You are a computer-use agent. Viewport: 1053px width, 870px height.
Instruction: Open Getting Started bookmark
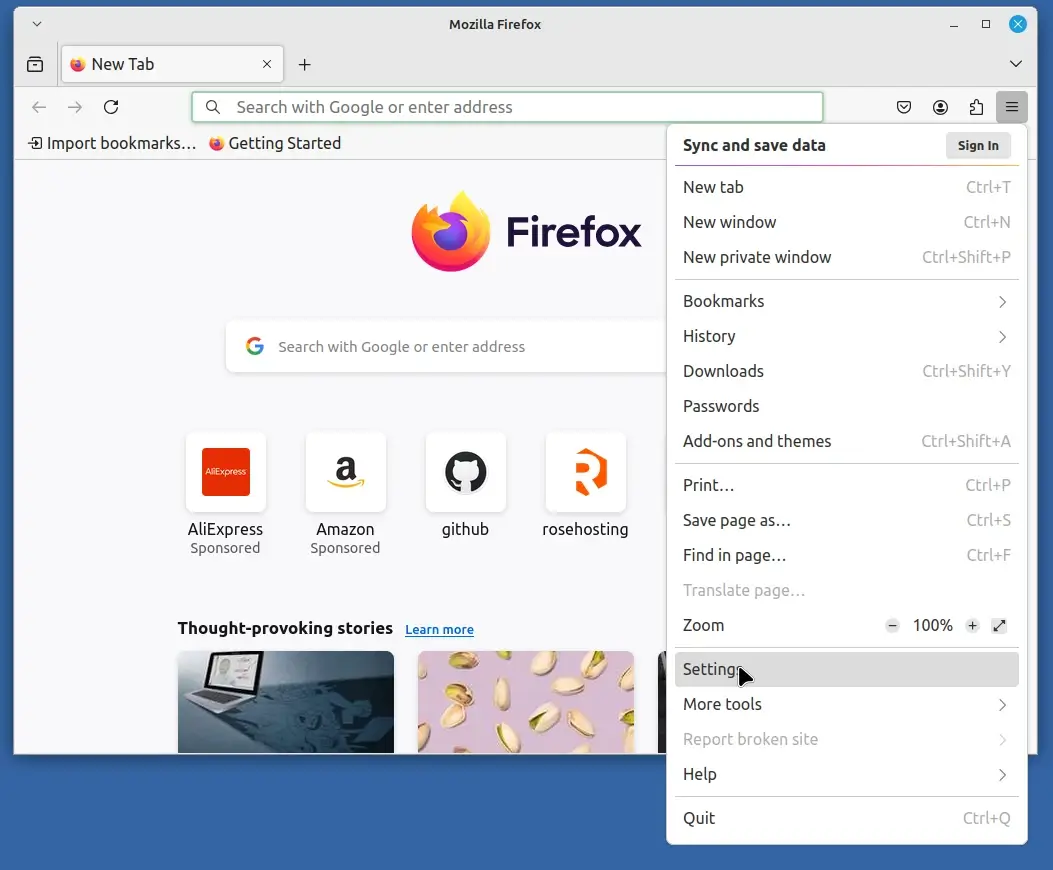coord(275,143)
